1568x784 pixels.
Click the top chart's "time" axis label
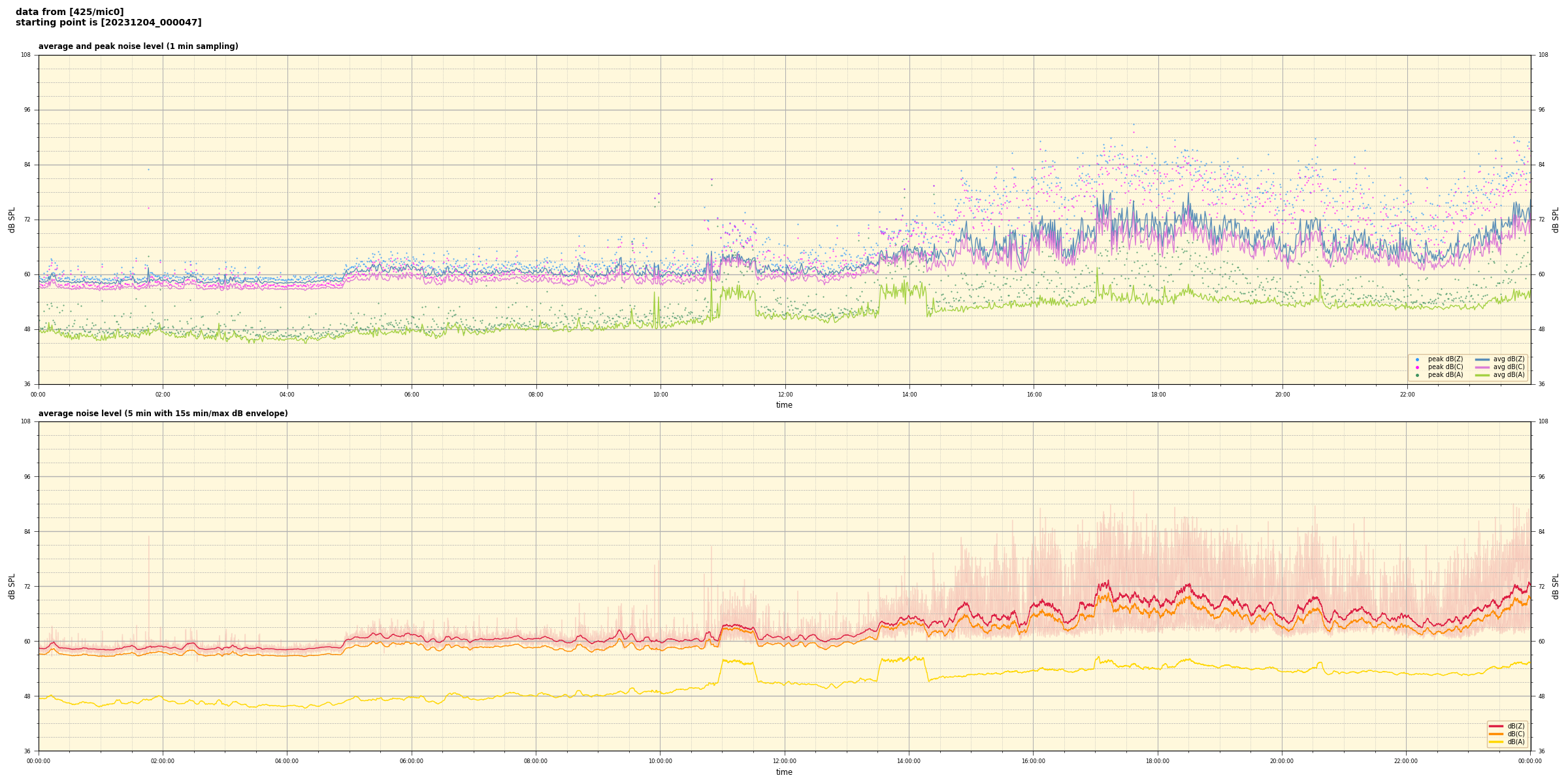784,405
